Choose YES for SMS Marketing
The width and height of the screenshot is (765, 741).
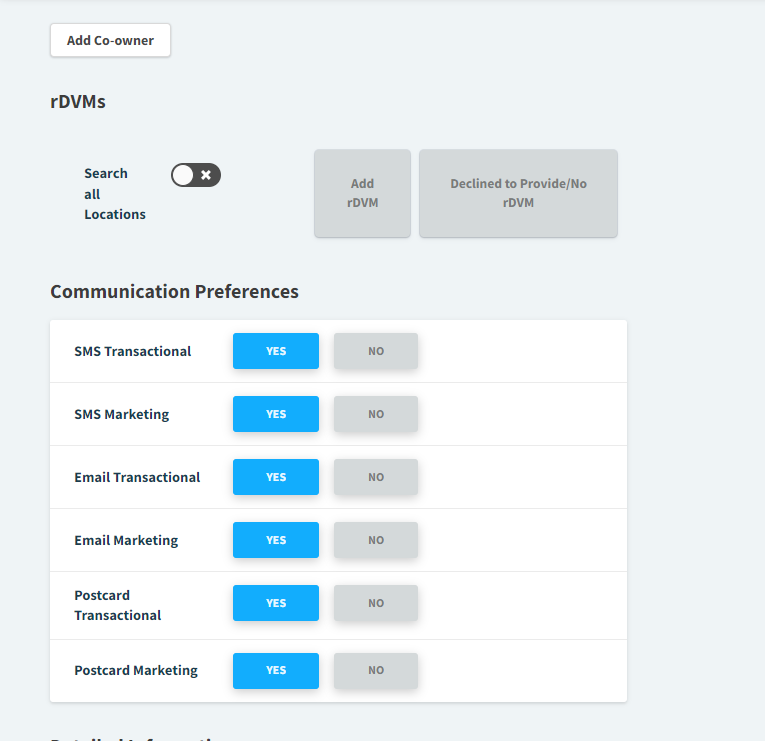click(276, 414)
